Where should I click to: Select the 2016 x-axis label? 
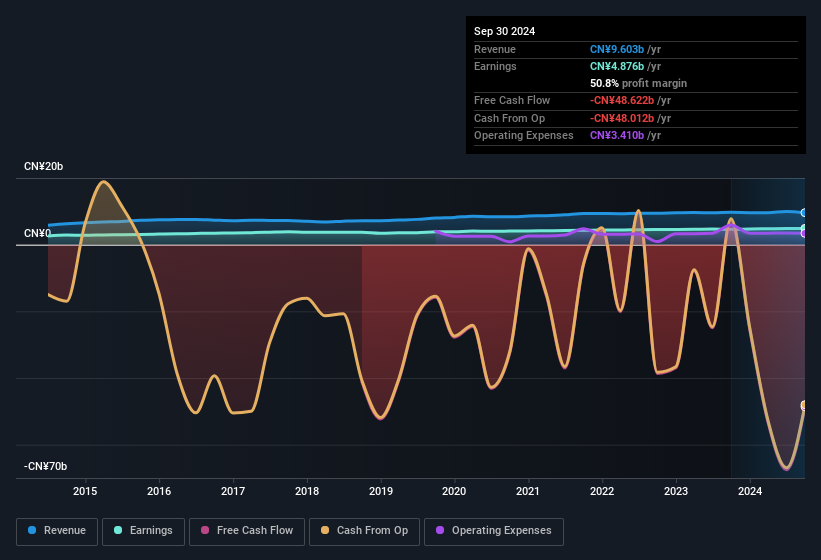[159, 491]
